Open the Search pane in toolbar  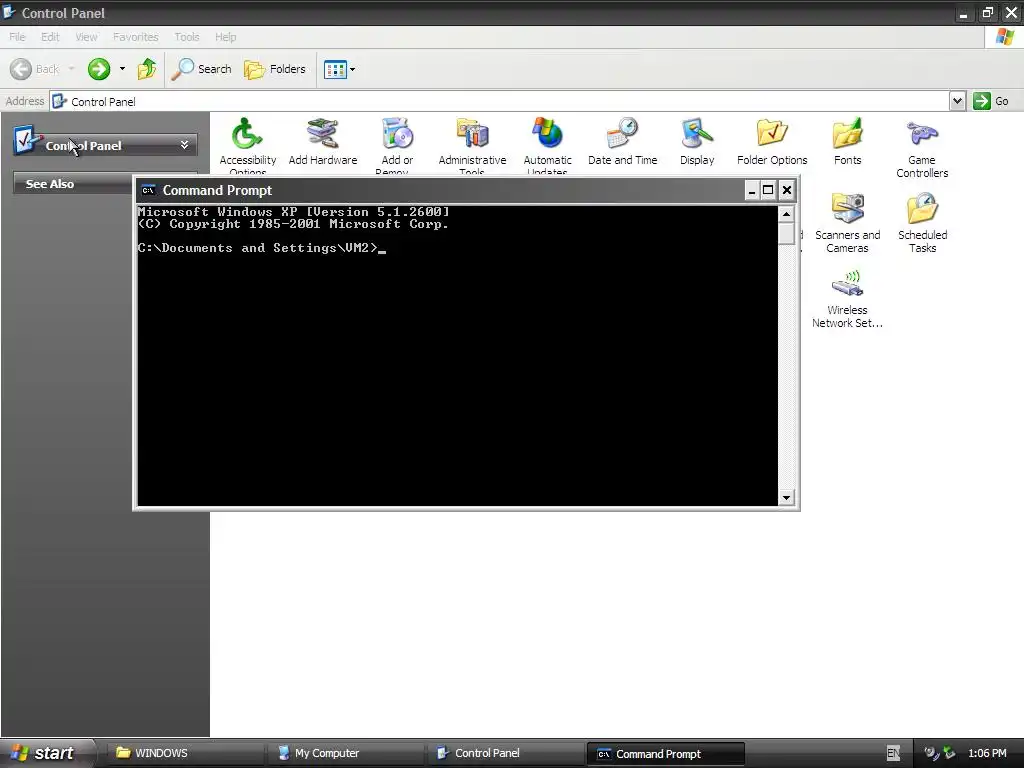tap(201, 69)
